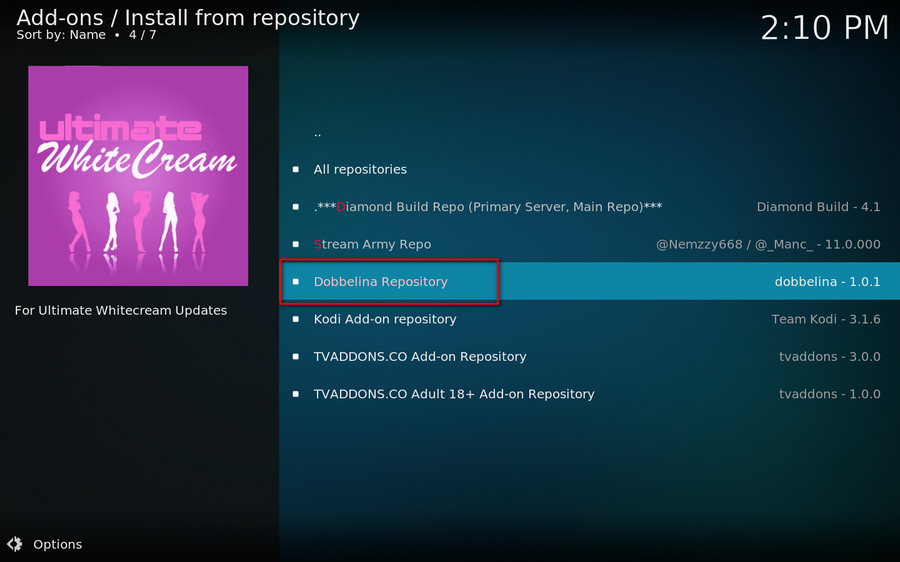This screenshot has width=900, height=562.
Task: Choose Kodi Add-on repository
Action: (x=385, y=319)
